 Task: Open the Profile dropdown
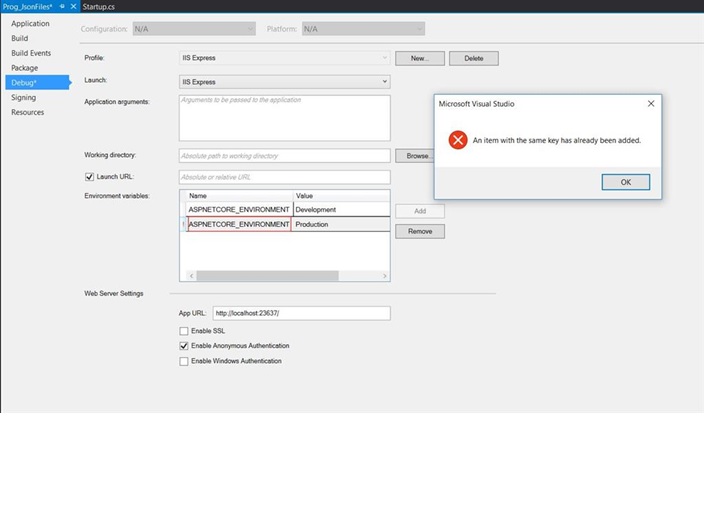[285, 58]
